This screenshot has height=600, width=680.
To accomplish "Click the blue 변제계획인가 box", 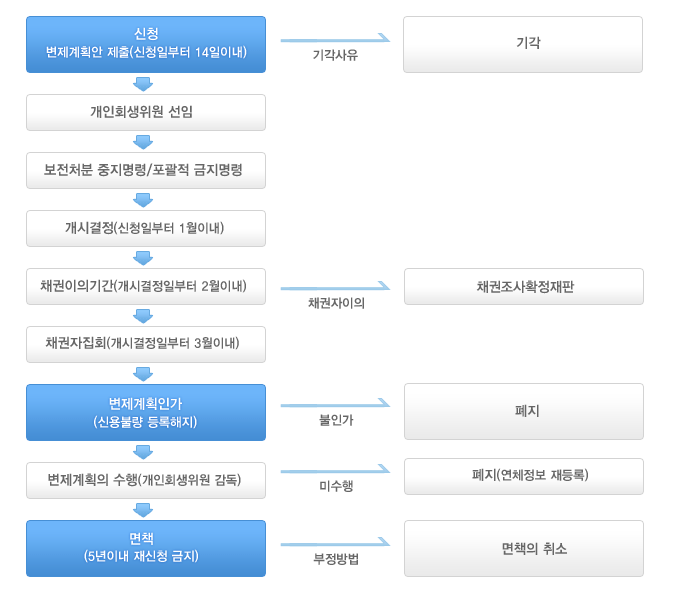I will (x=146, y=412).
